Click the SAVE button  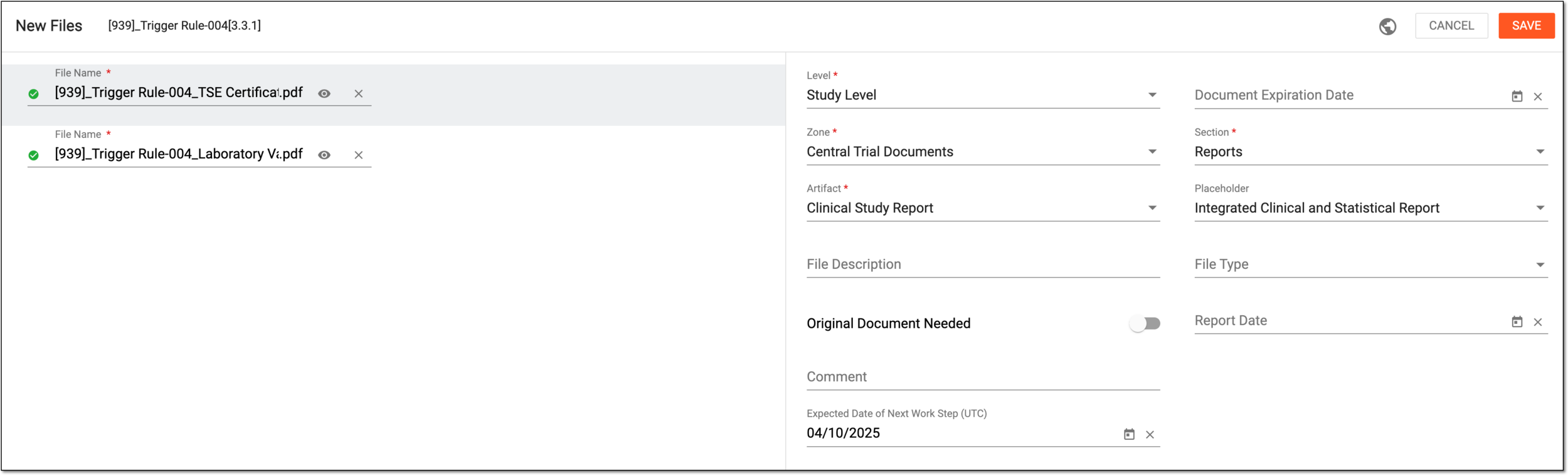pos(1526,26)
